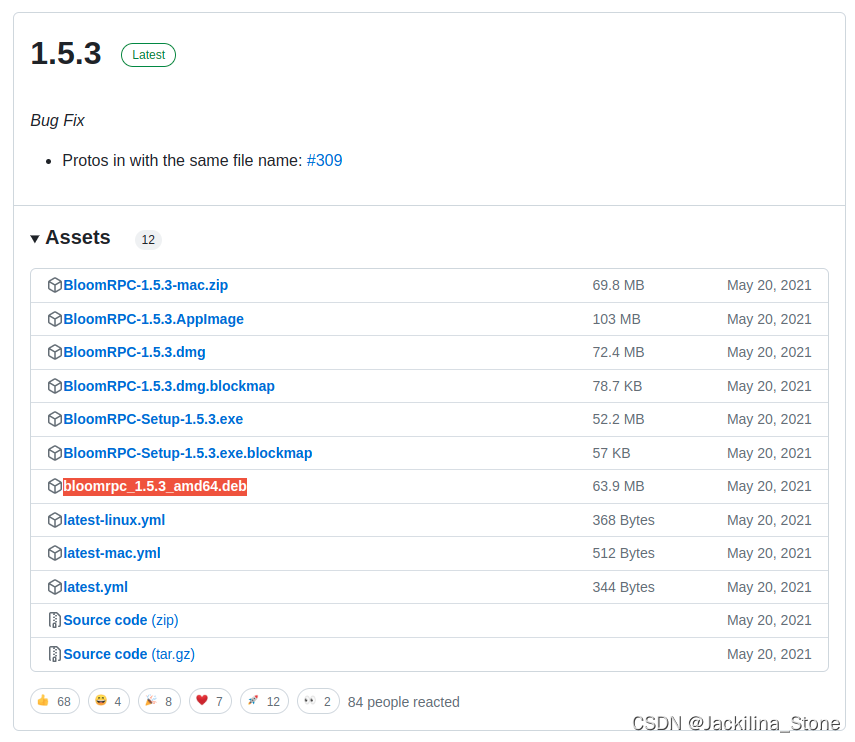The height and width of the screenshot is (742, 855).
Task: Click the 57 KB size value
Action: [x=611, y=453]
